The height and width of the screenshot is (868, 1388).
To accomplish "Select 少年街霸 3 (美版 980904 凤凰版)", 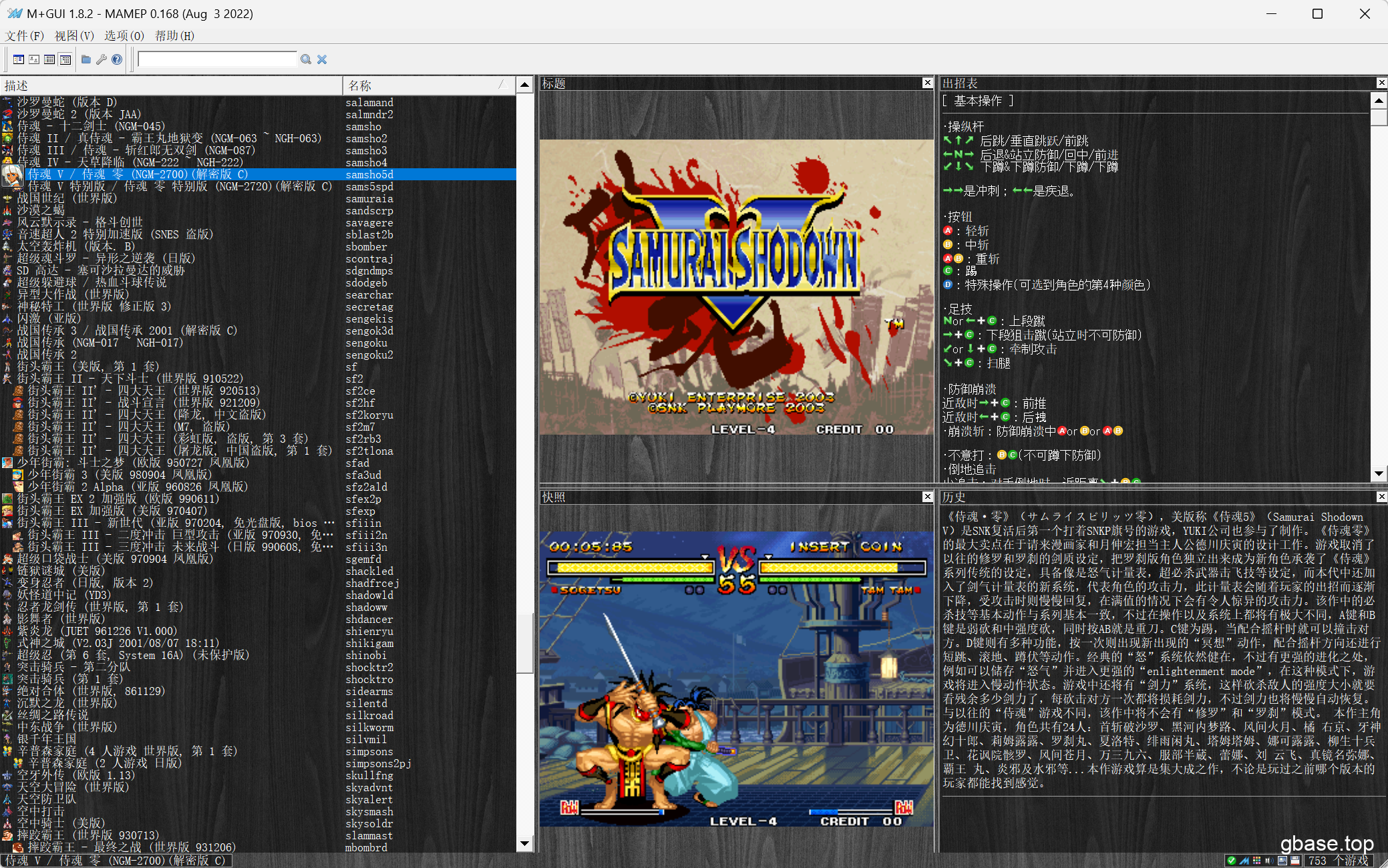I will tap(120, 475).
